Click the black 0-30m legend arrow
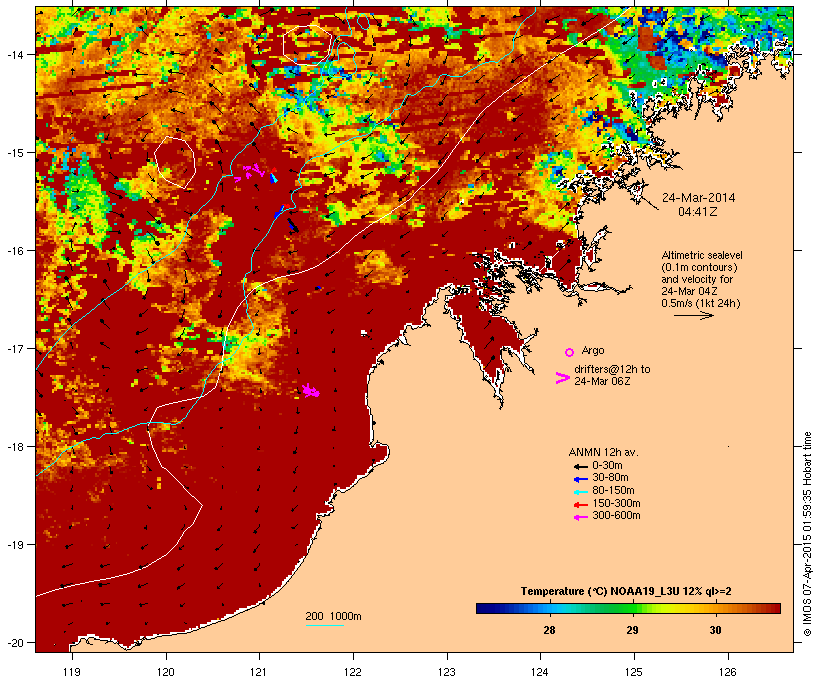The height and width of the screenshot is (680, 820). point(580,466)
